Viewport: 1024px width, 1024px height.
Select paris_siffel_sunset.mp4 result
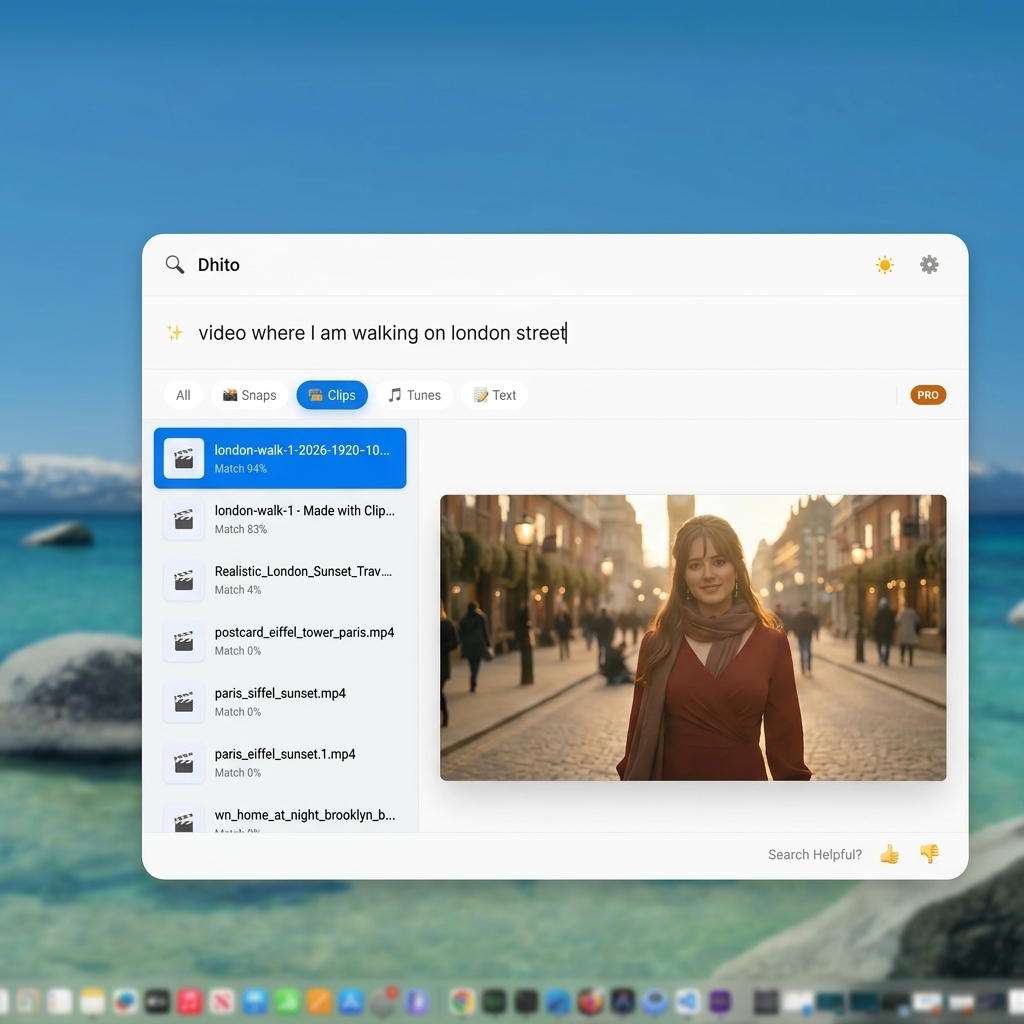coord(280,702)
